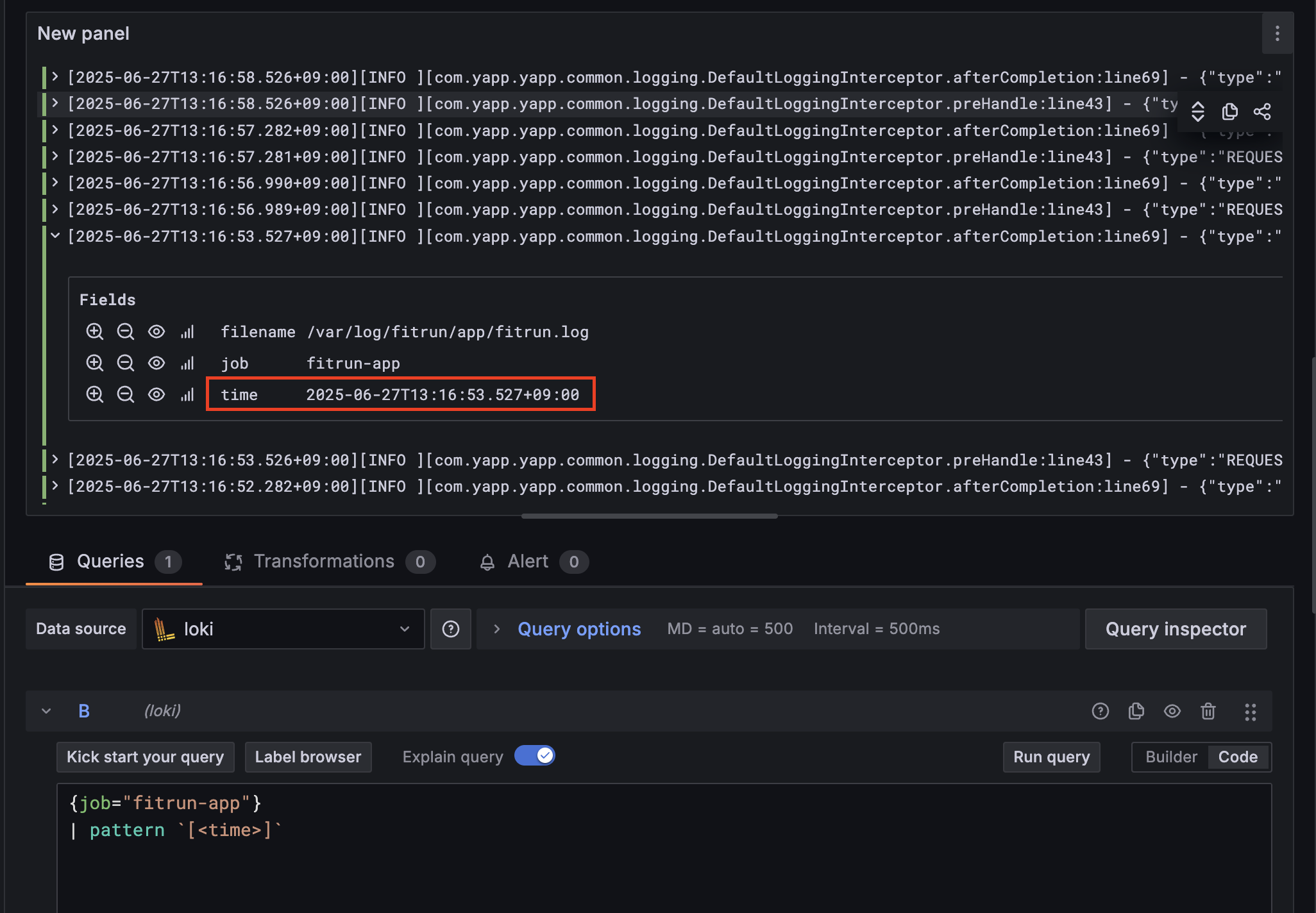Image resolution: width=1316 pixels, height=913 pixels.
Task: Click Interval = 500ms text
Action: (877, 629)
